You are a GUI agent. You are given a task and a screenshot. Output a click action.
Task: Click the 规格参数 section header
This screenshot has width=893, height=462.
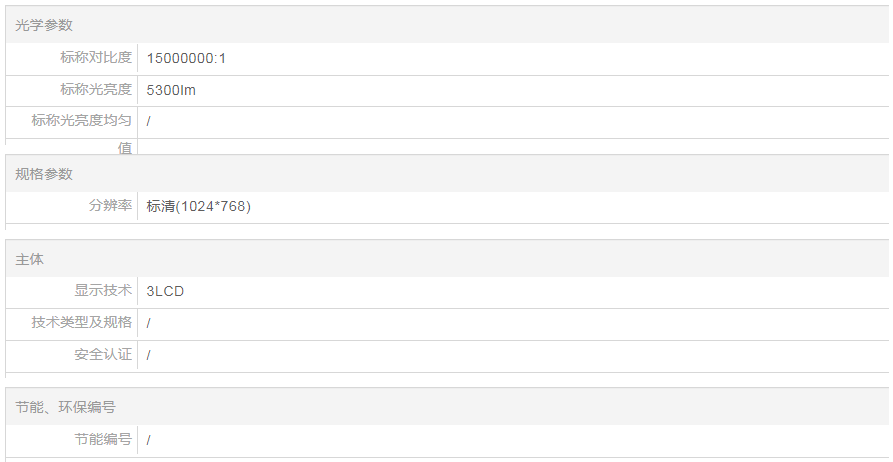(44, 174)
